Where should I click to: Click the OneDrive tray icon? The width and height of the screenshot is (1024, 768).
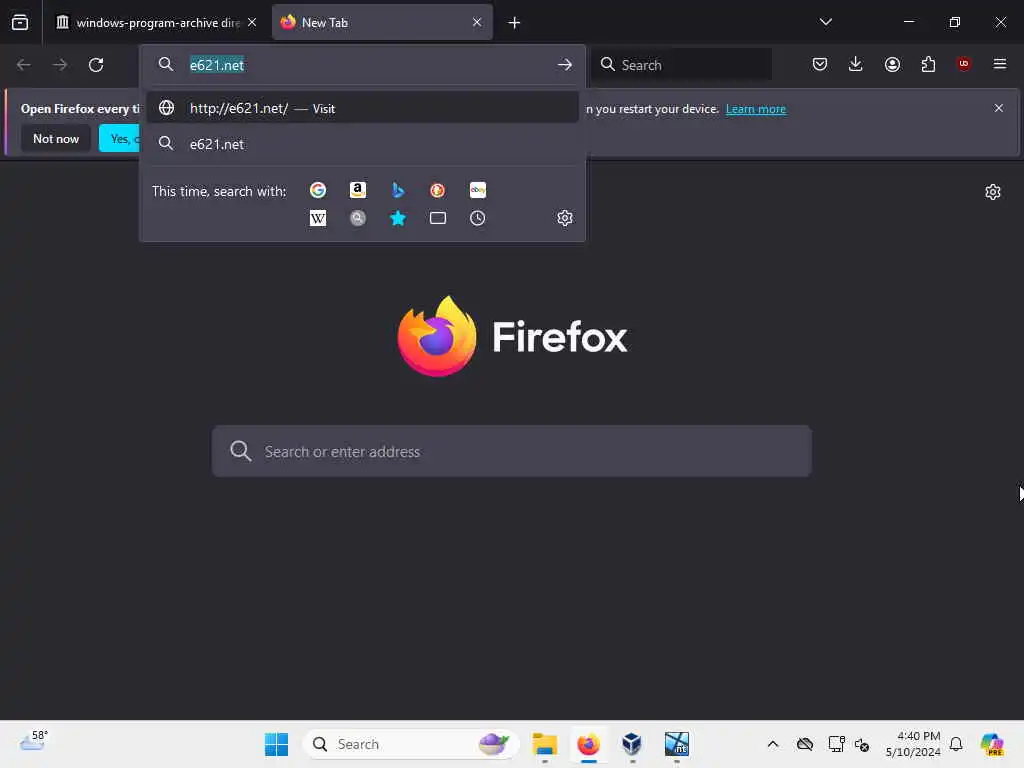click(x=805, y=744)
